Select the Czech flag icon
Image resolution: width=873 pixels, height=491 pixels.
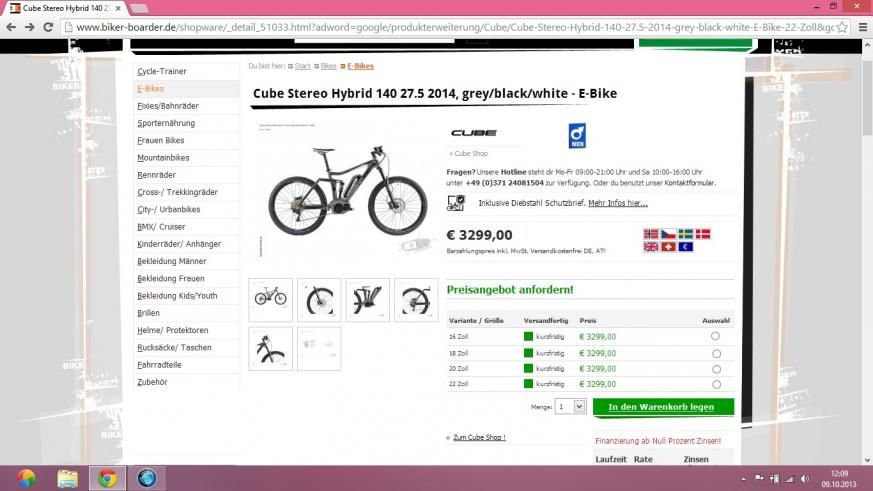click(x=668, y=234)
